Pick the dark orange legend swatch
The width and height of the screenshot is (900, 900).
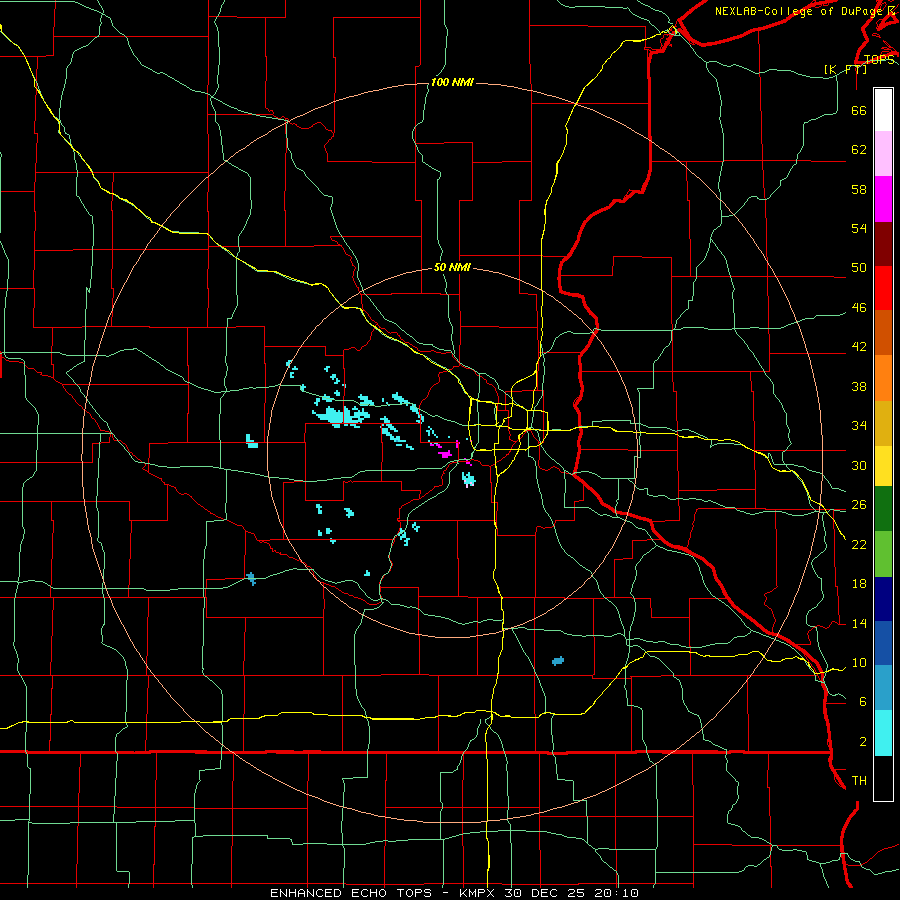point(883,333)
